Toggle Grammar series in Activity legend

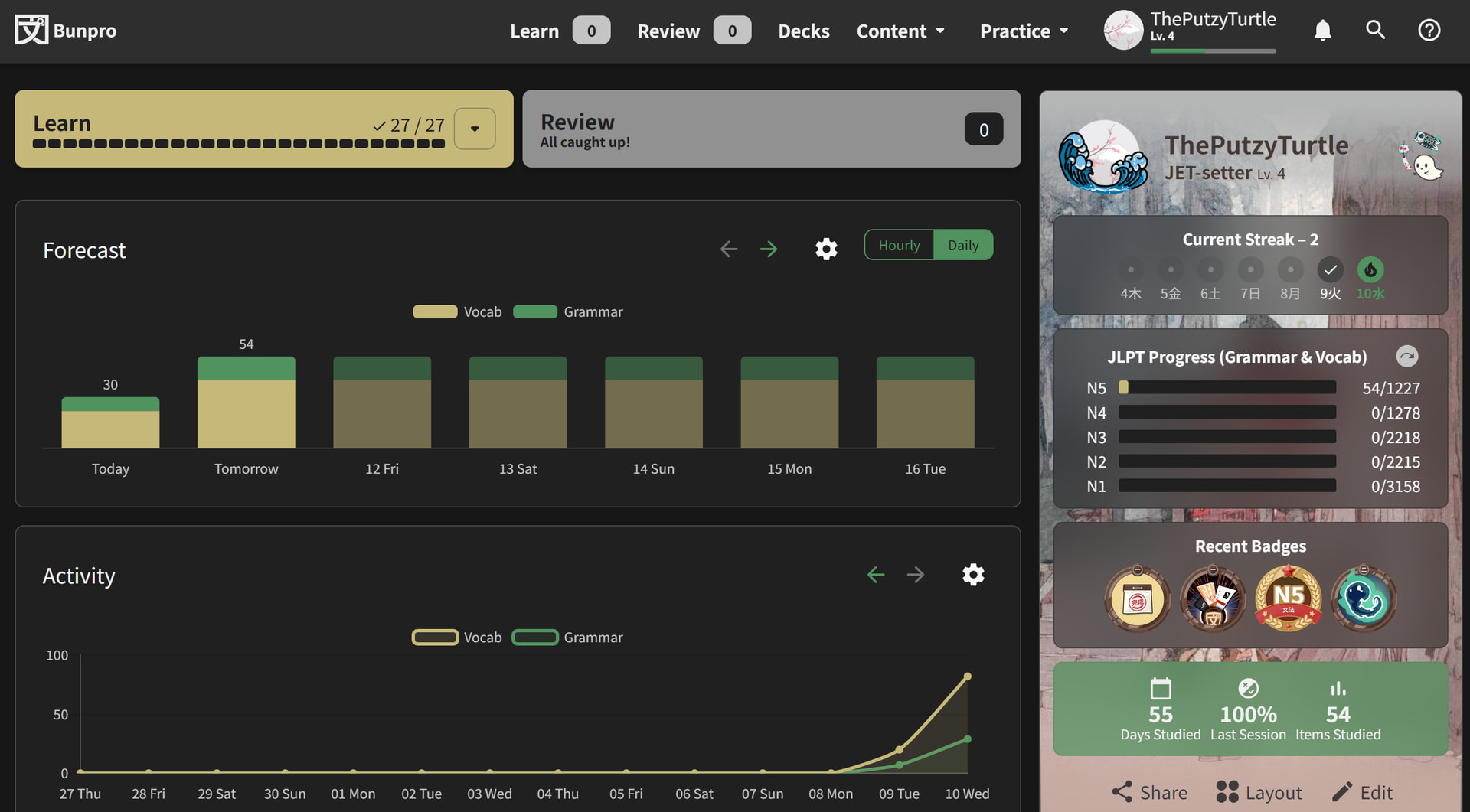[x=568, y=637]
